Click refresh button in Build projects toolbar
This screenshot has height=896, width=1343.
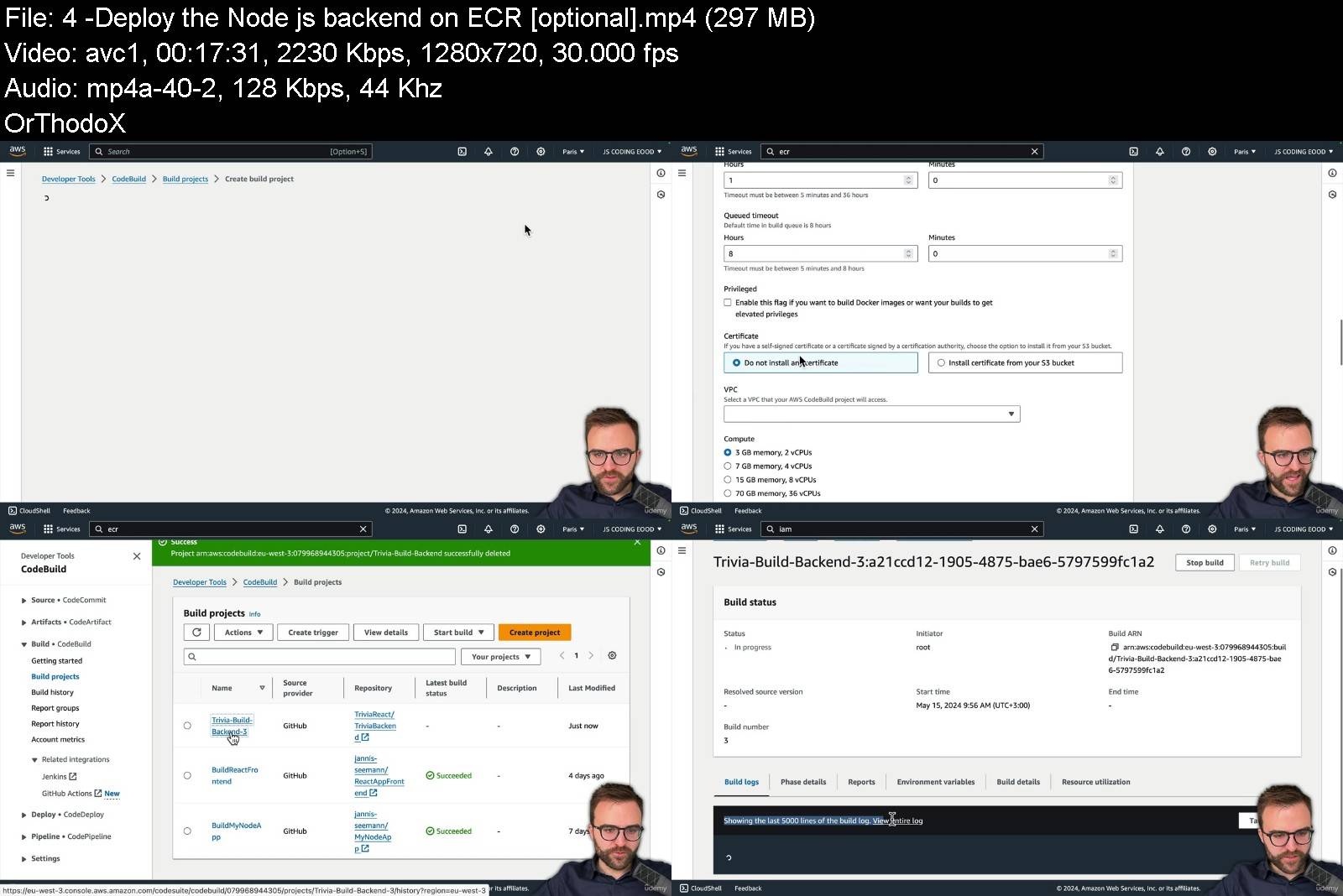tap(196, 633)
